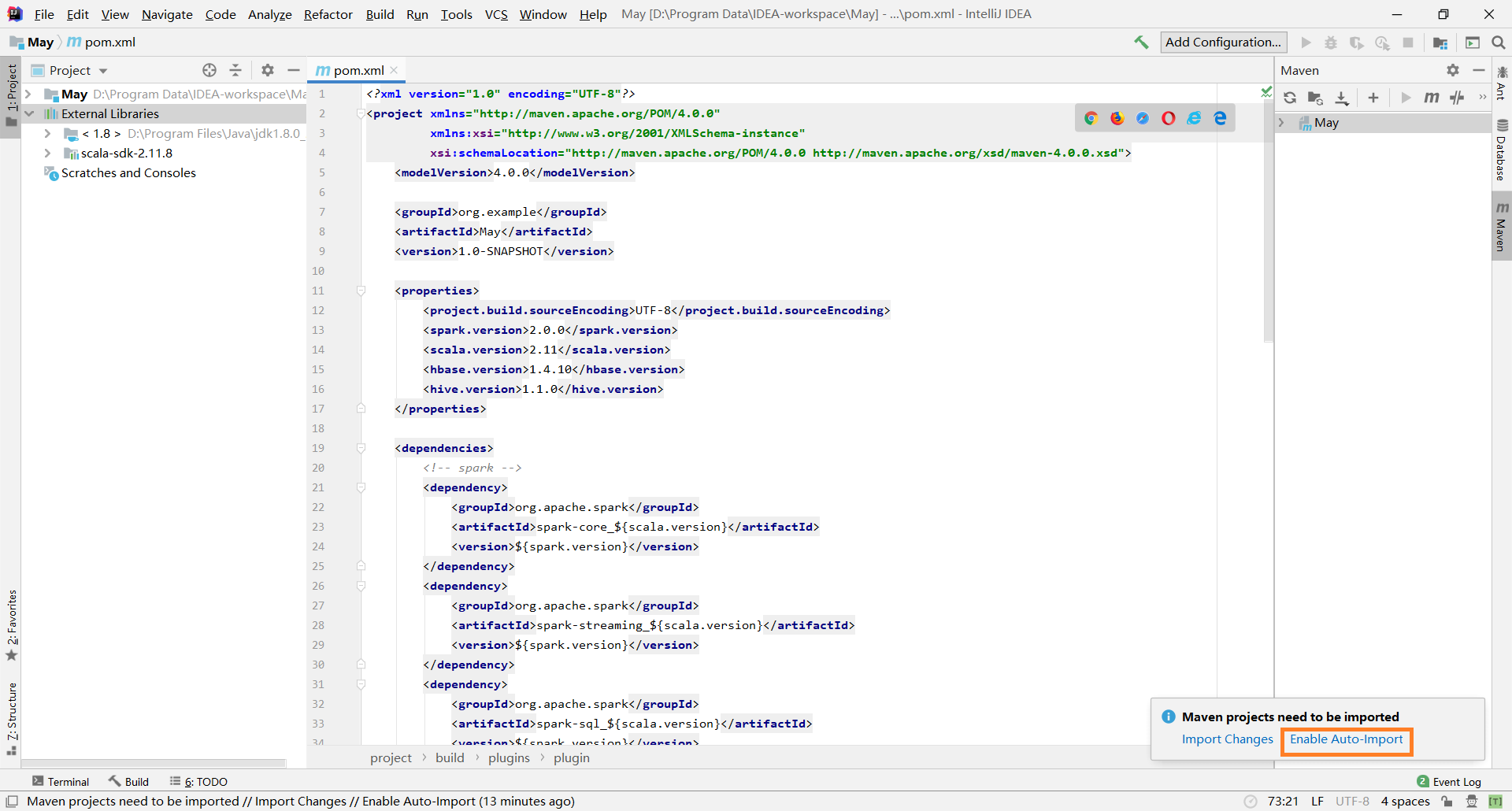Viewport: 1512px width, 811px height.
Task: Click the Run arrow in the main toolbar
Action: click(1306, 43)
